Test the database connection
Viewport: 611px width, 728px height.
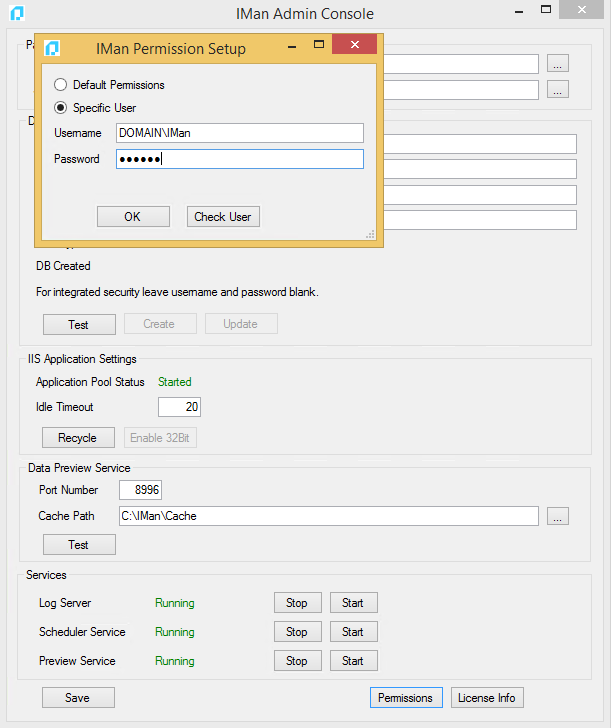tap(78, 324)
